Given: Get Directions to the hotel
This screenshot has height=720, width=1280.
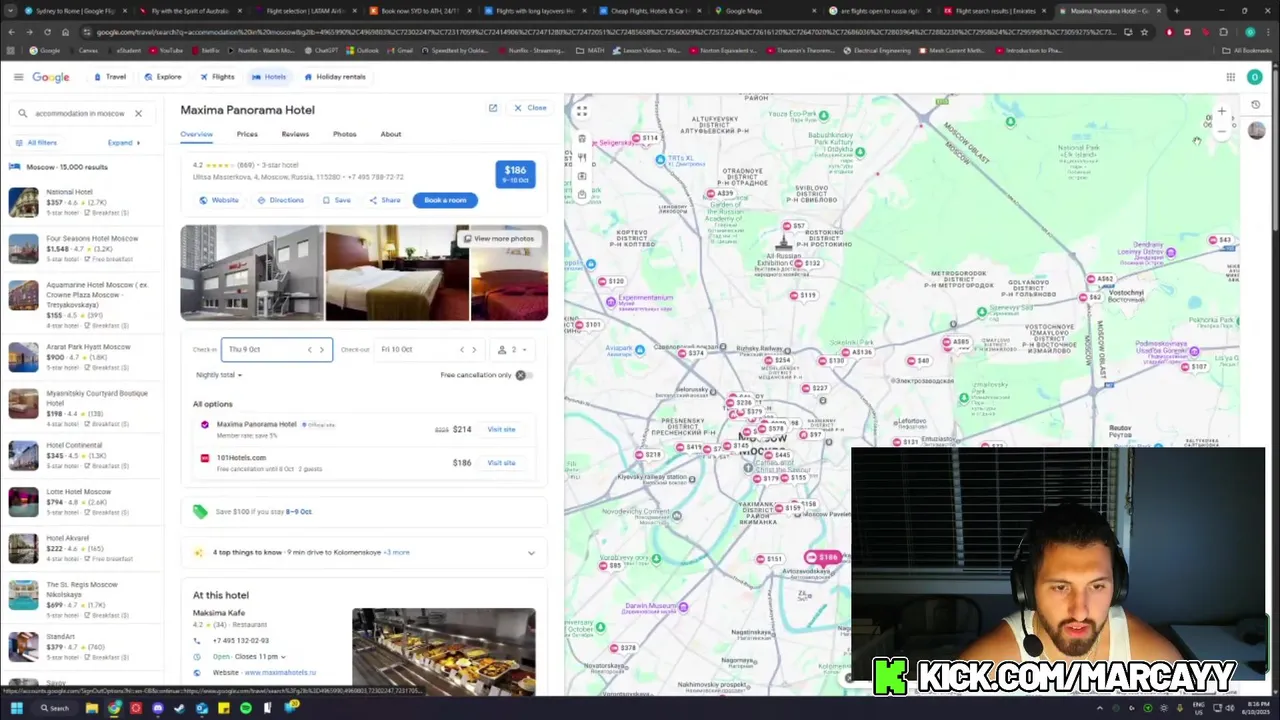Looking at the screenshot, I should (x=280, y=200).
